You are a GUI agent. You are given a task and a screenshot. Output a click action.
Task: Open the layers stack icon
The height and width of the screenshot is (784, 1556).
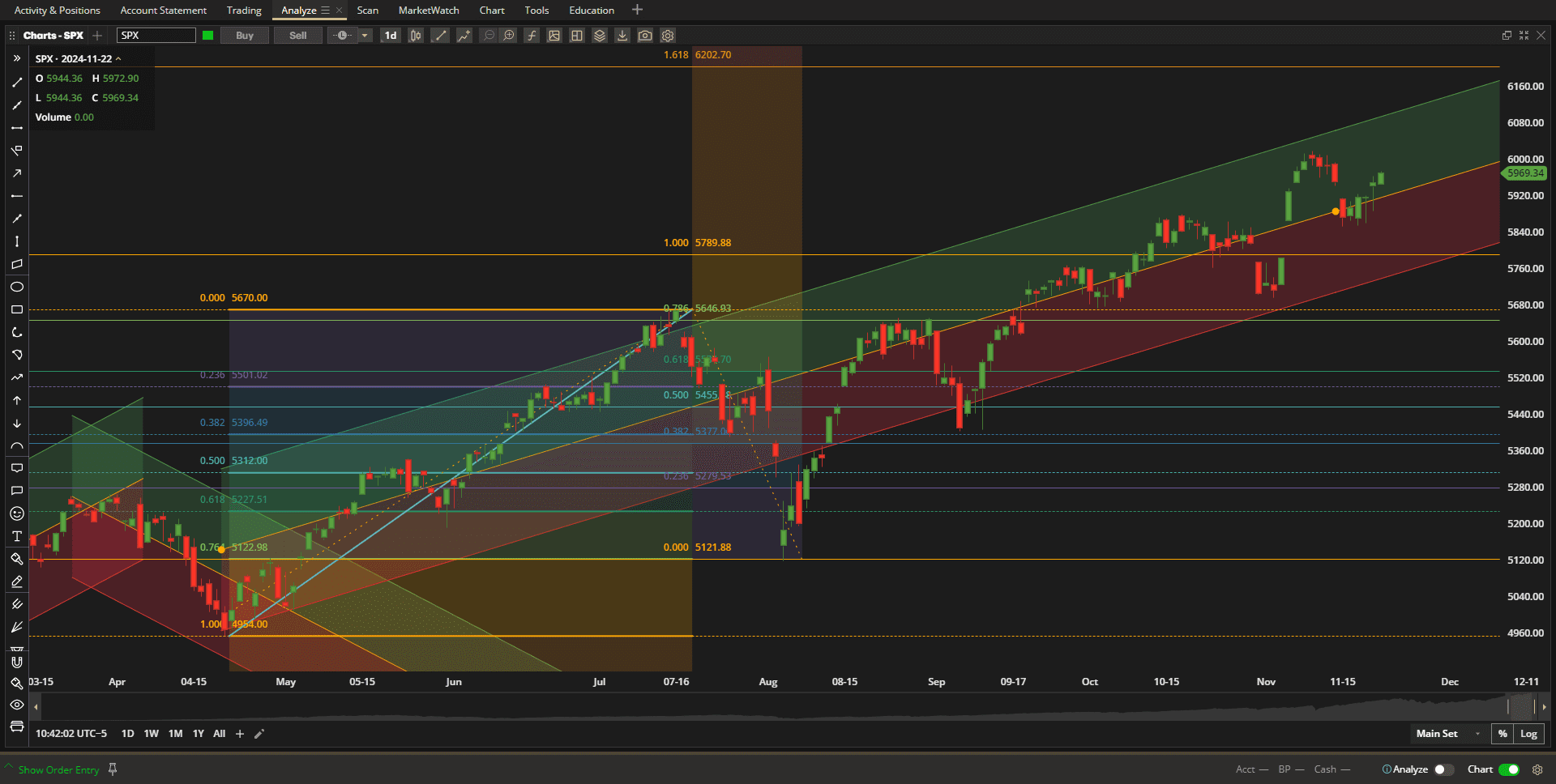pos(600,36)
